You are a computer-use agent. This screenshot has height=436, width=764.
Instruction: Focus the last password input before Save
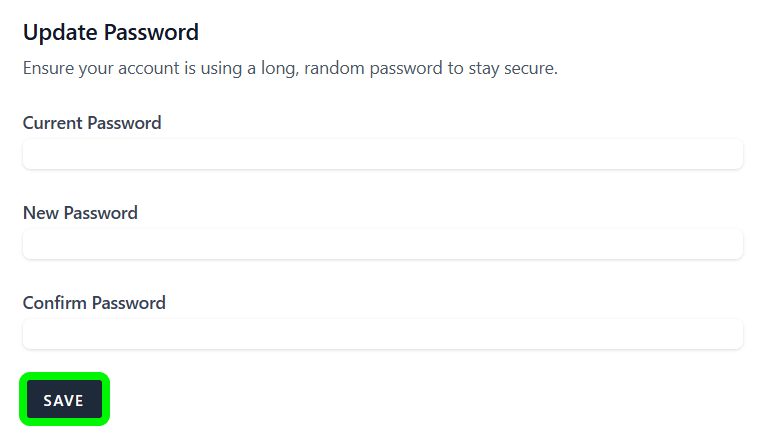coord(382,334)
